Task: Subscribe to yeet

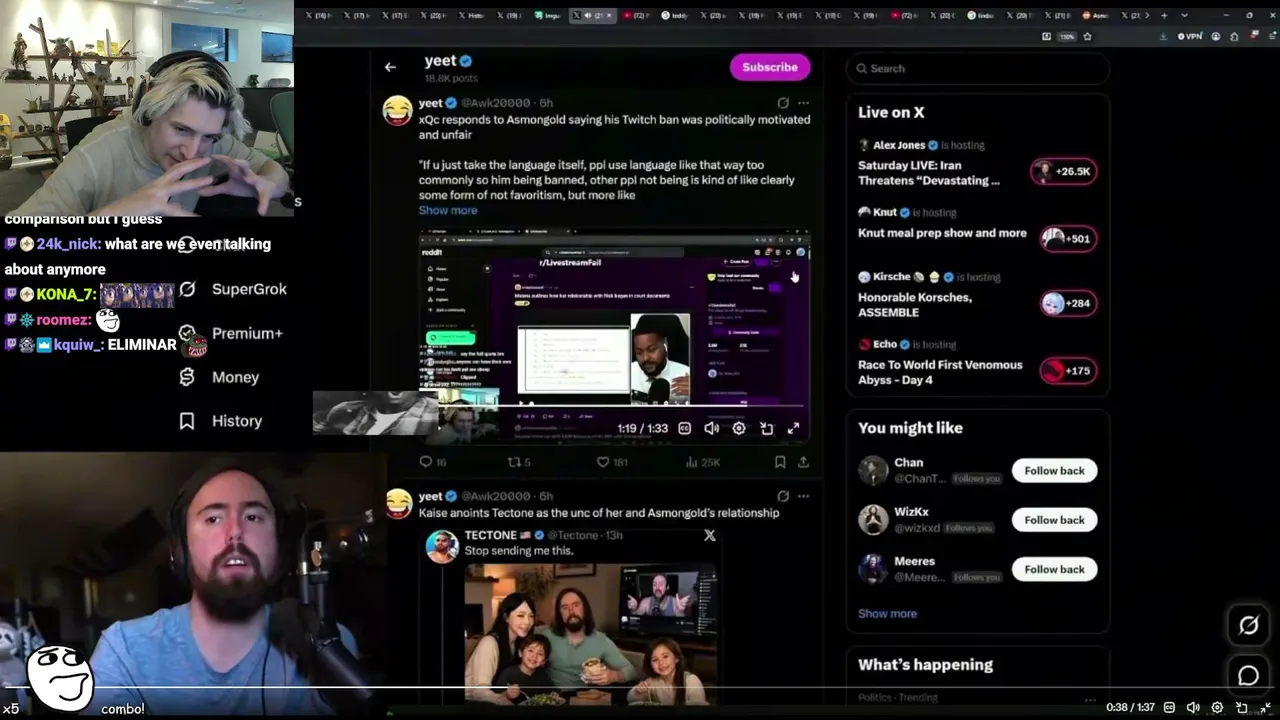Action: click(x=770, y=67)
